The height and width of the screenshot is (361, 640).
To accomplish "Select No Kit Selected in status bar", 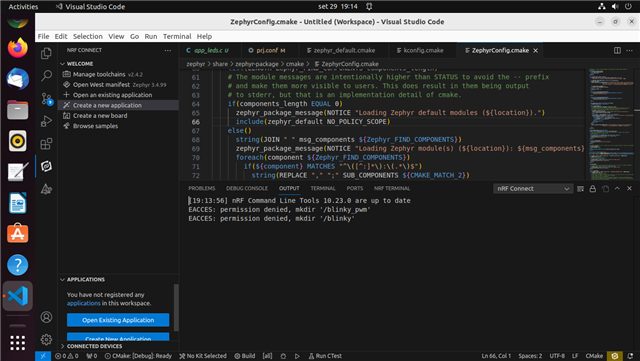I will click(x=203, y=356).
